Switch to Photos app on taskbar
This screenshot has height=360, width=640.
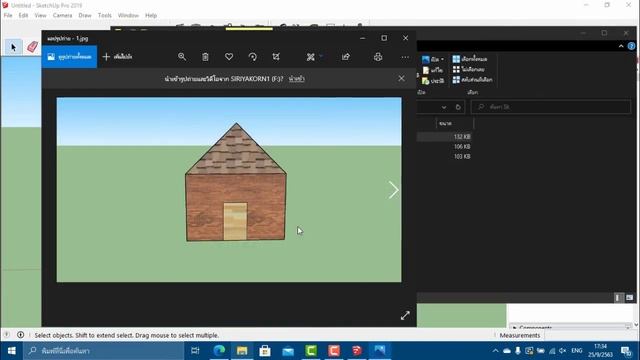click(x=380, y=351)
